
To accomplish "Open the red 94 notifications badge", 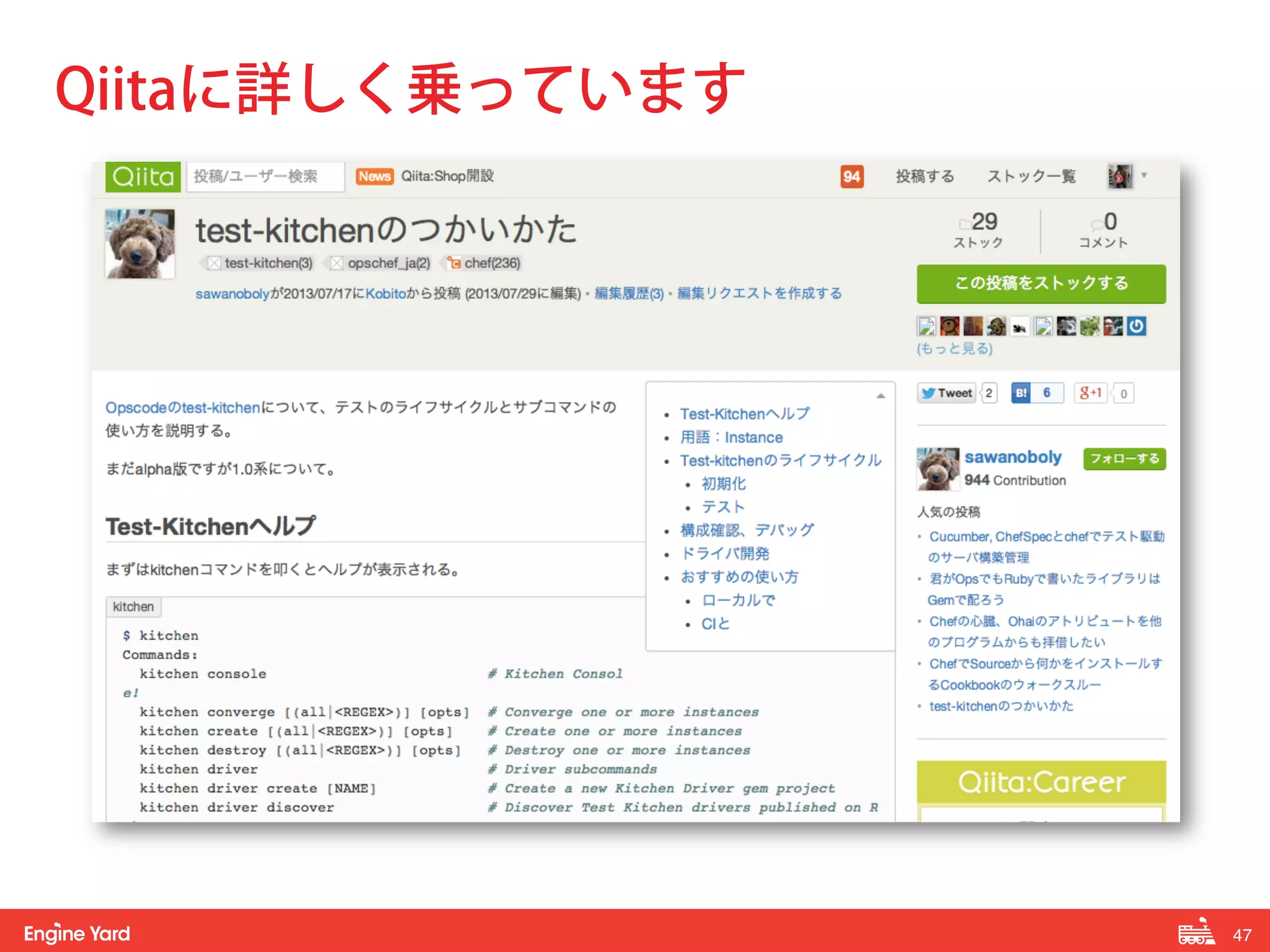I will pos(852,177).
